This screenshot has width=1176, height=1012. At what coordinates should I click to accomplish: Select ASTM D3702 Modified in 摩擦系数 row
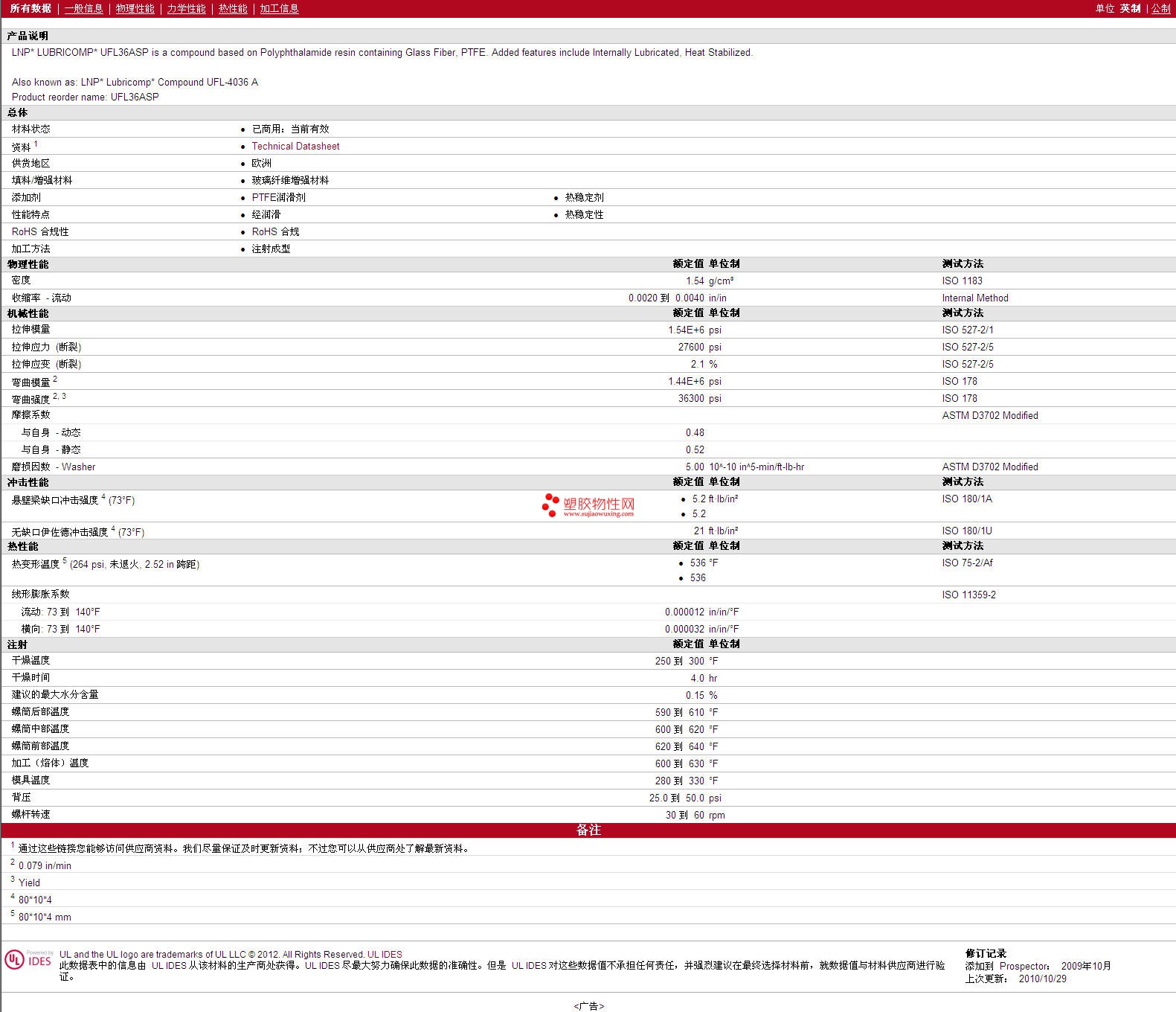[x=990, y=415]
